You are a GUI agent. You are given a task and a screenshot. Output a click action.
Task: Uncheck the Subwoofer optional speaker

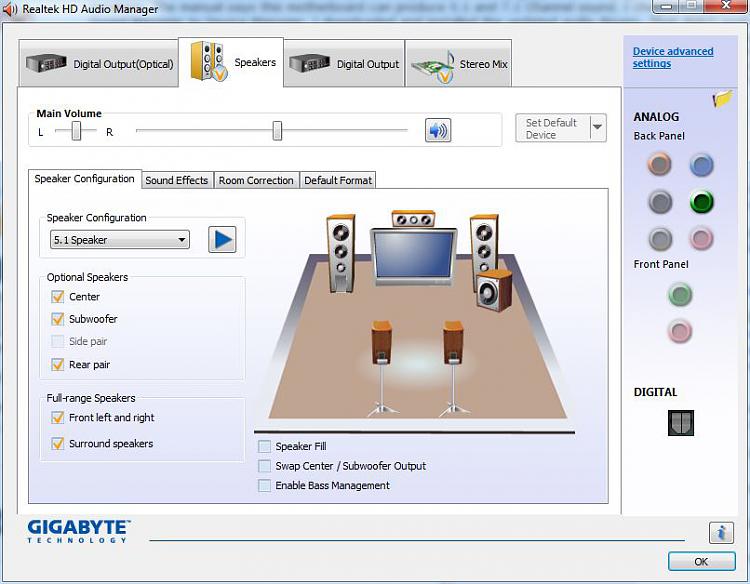coord(57,319)
